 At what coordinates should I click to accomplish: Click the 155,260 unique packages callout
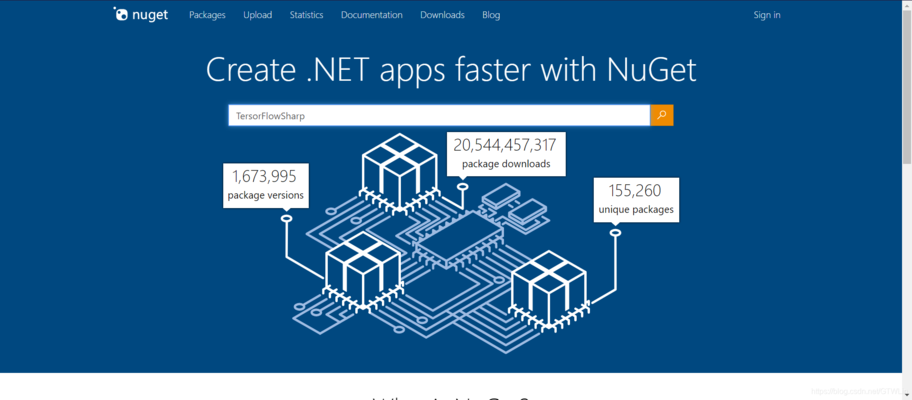(636, 199)
